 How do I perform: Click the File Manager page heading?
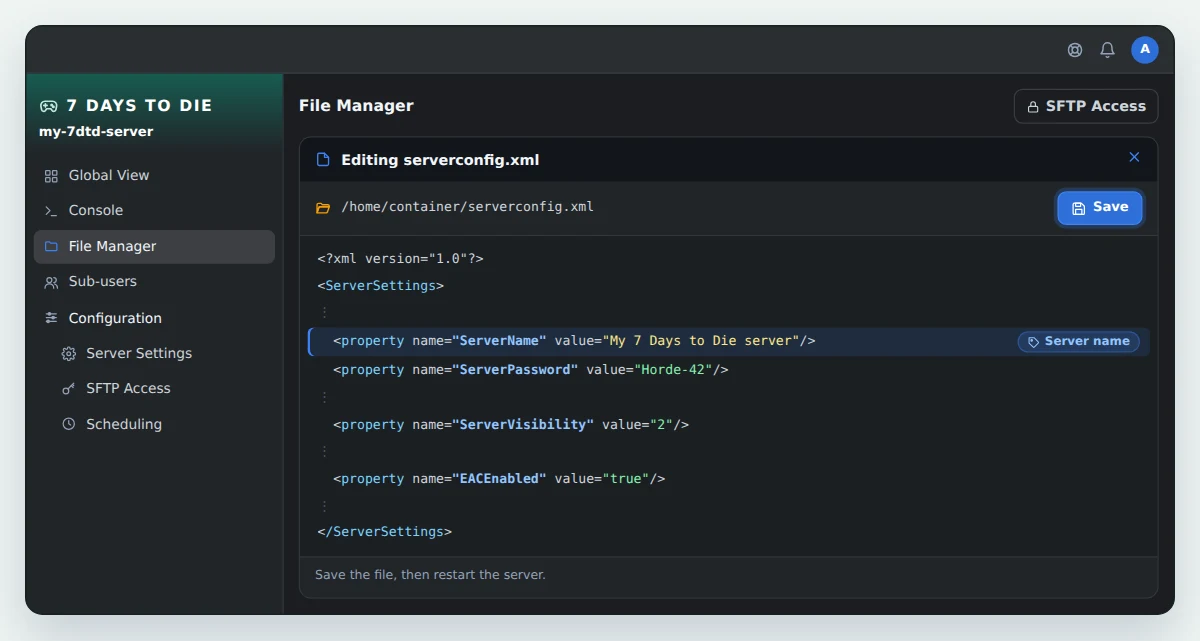coord(356,106)
